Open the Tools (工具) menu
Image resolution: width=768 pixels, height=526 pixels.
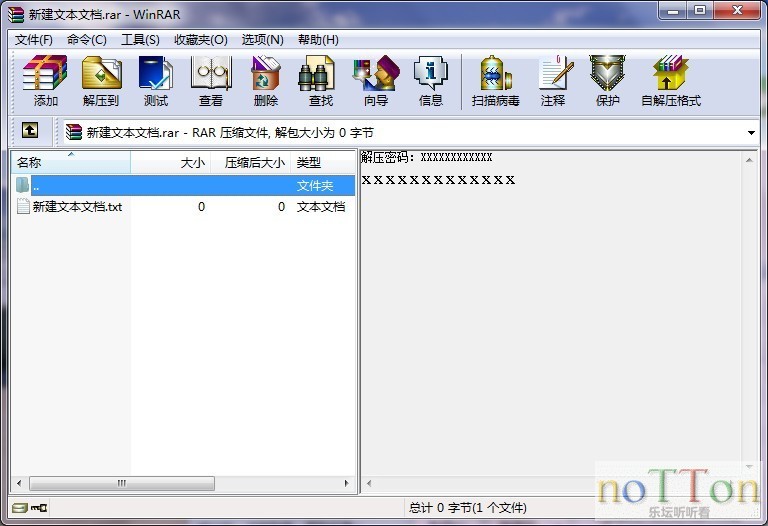(140, 40)
